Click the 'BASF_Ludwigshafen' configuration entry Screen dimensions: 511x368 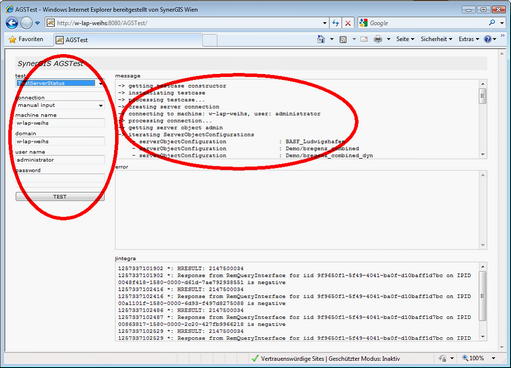(x=315, y=141)
